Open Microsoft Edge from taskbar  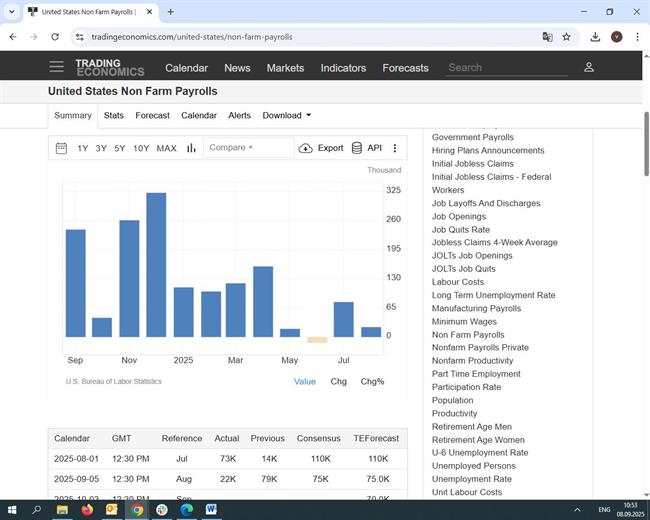pos(187,509)
